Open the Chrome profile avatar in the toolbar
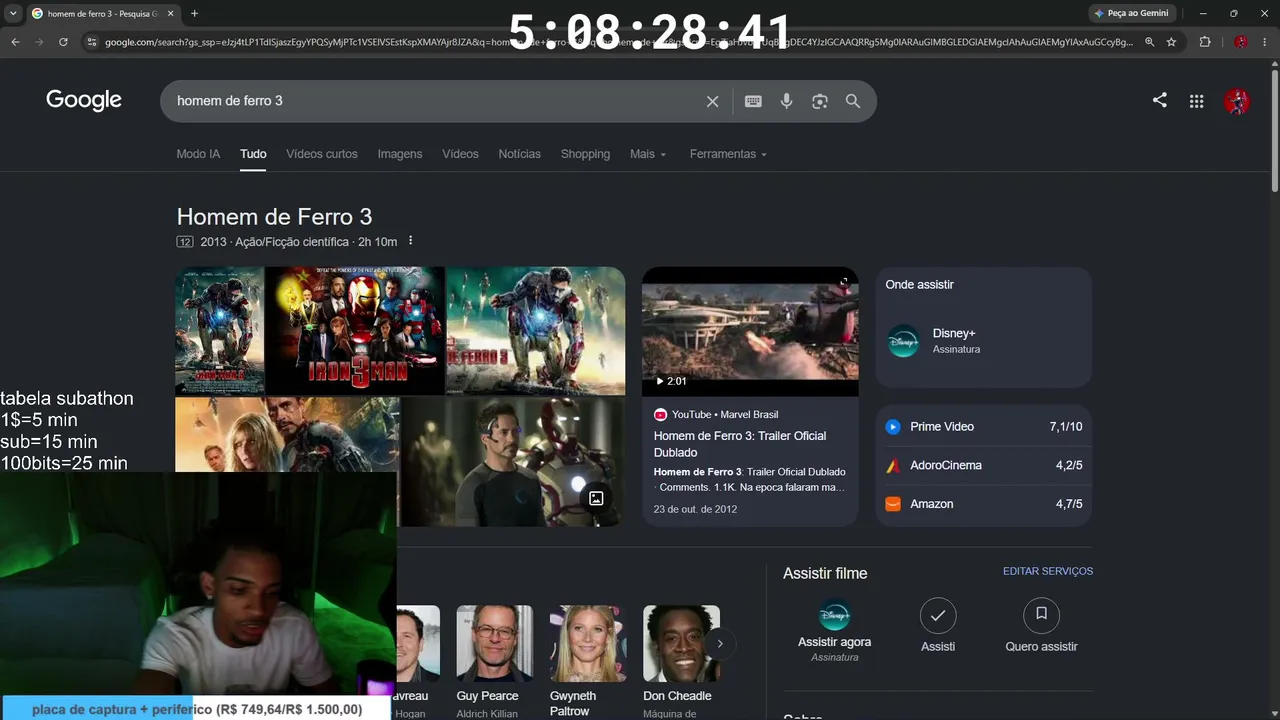The height and width of the screenshot is (720, 1280). (x=1241, y=42)
